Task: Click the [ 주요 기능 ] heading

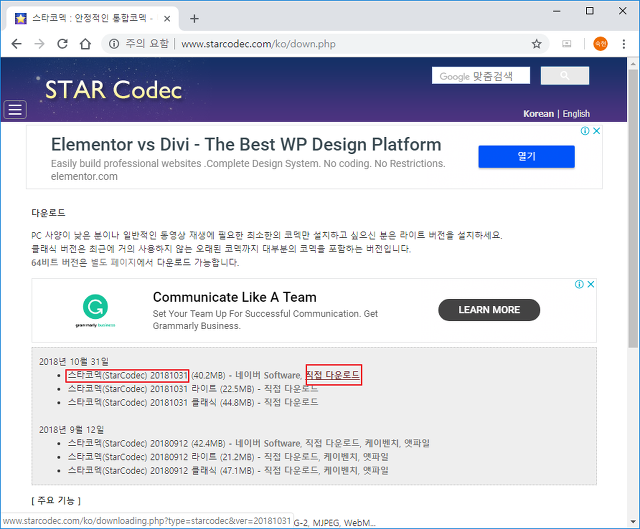Action: point(56,500)
